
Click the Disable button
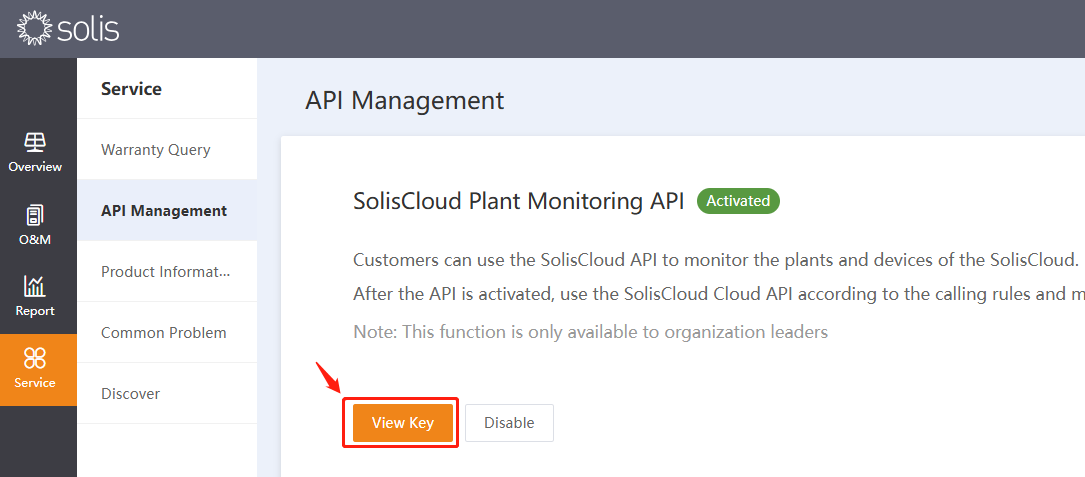pyautogui.click(x=509, y=422)
